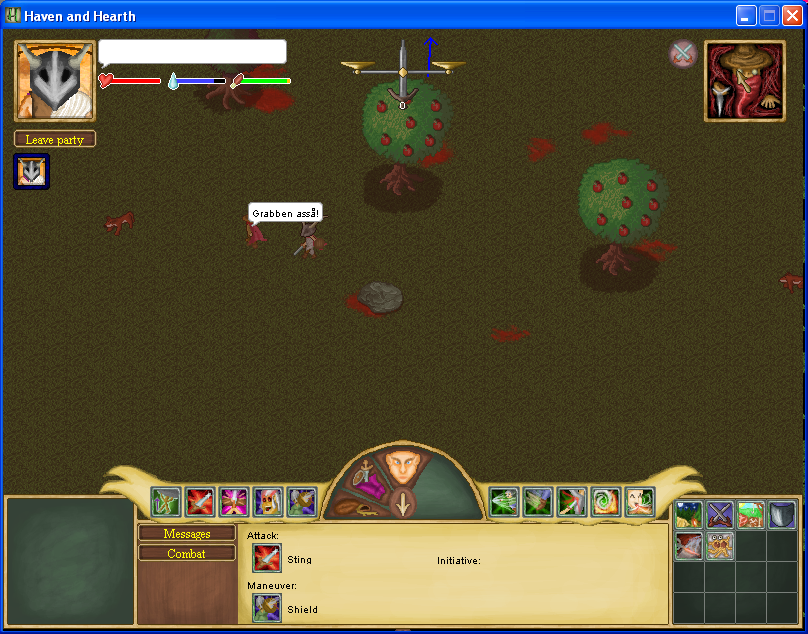
Task: Open the player character portrait
Action: (x=55, y=80)
